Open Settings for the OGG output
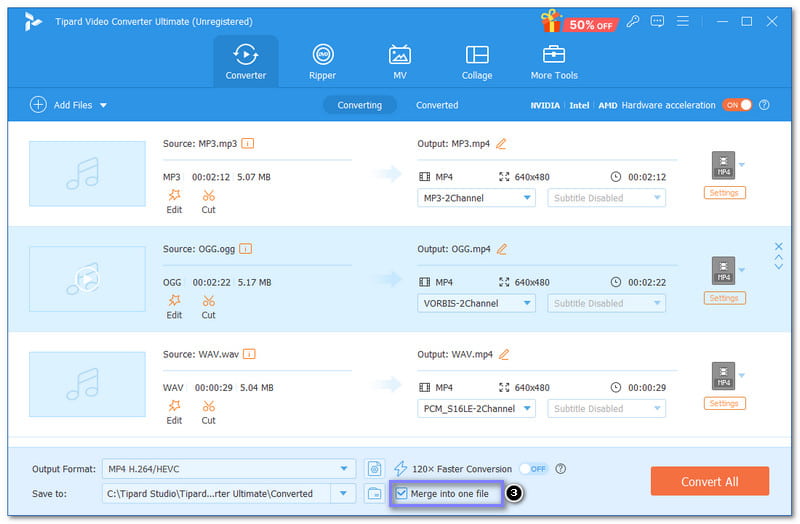The height and width of the screenshot is (524, 800). point(724,298)
